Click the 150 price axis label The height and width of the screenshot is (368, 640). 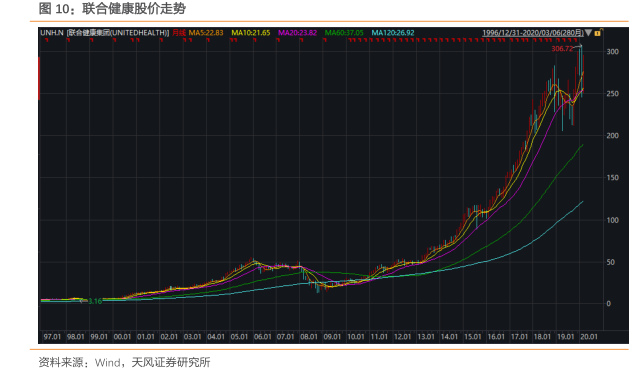613,177
